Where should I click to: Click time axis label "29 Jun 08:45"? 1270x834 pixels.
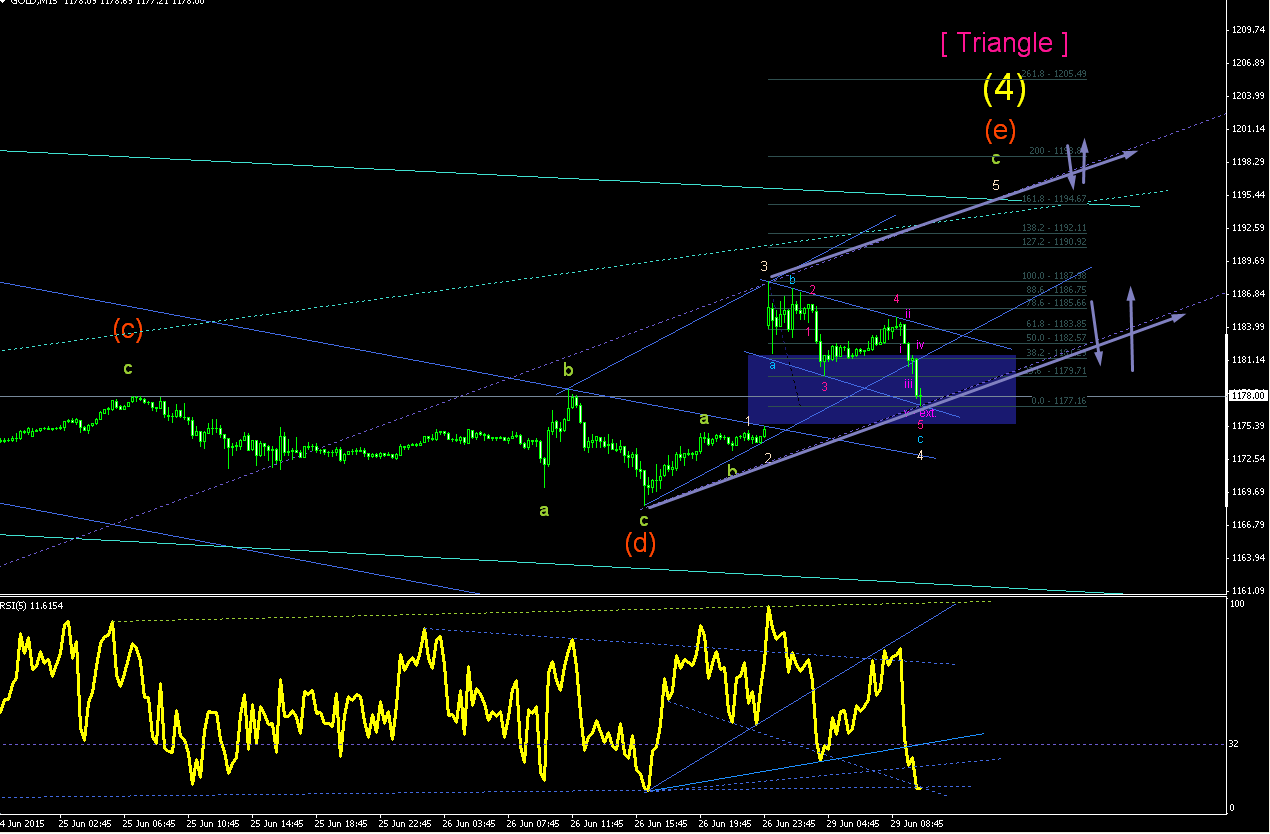(x=917, y=825)
